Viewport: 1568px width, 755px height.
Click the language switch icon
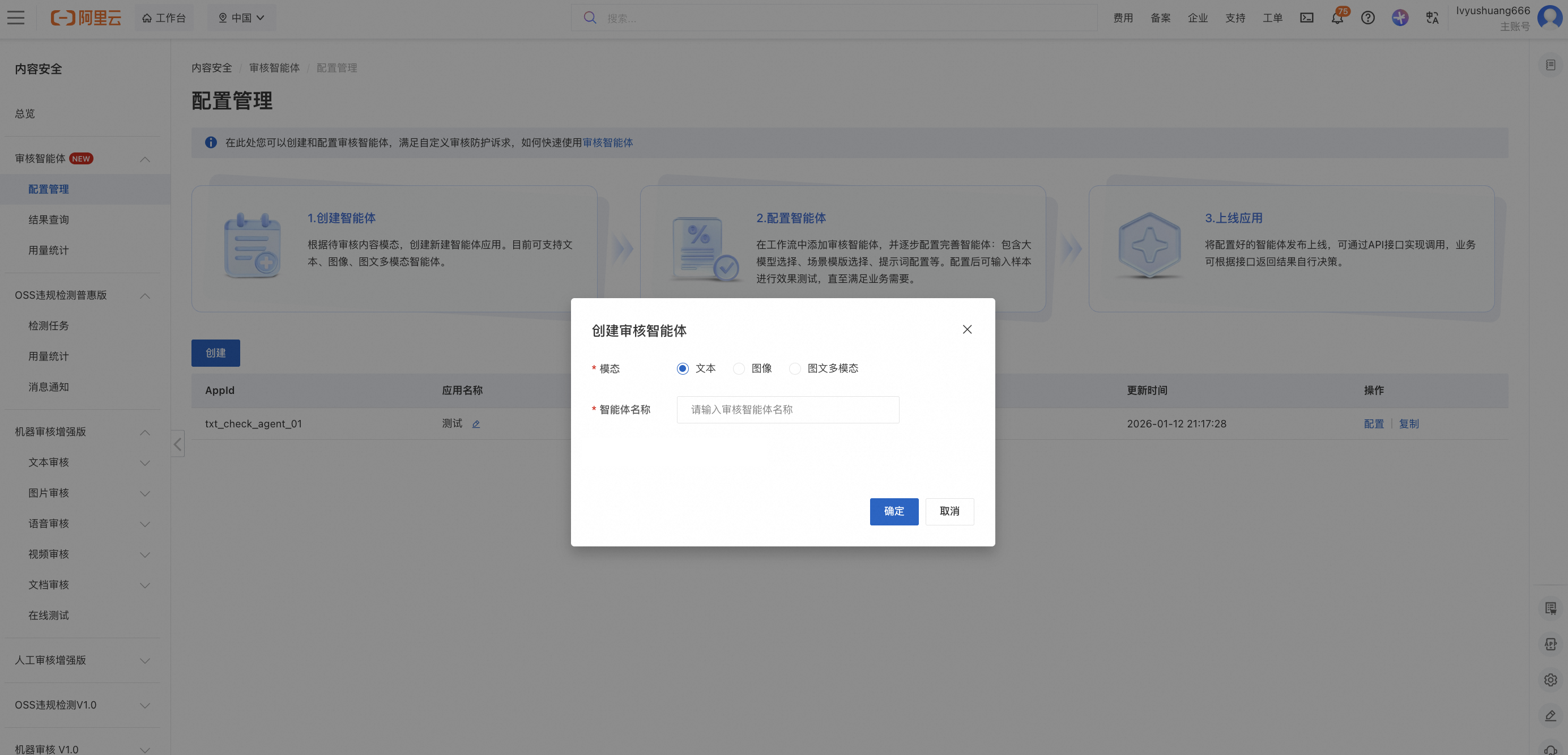(1431, 18)
